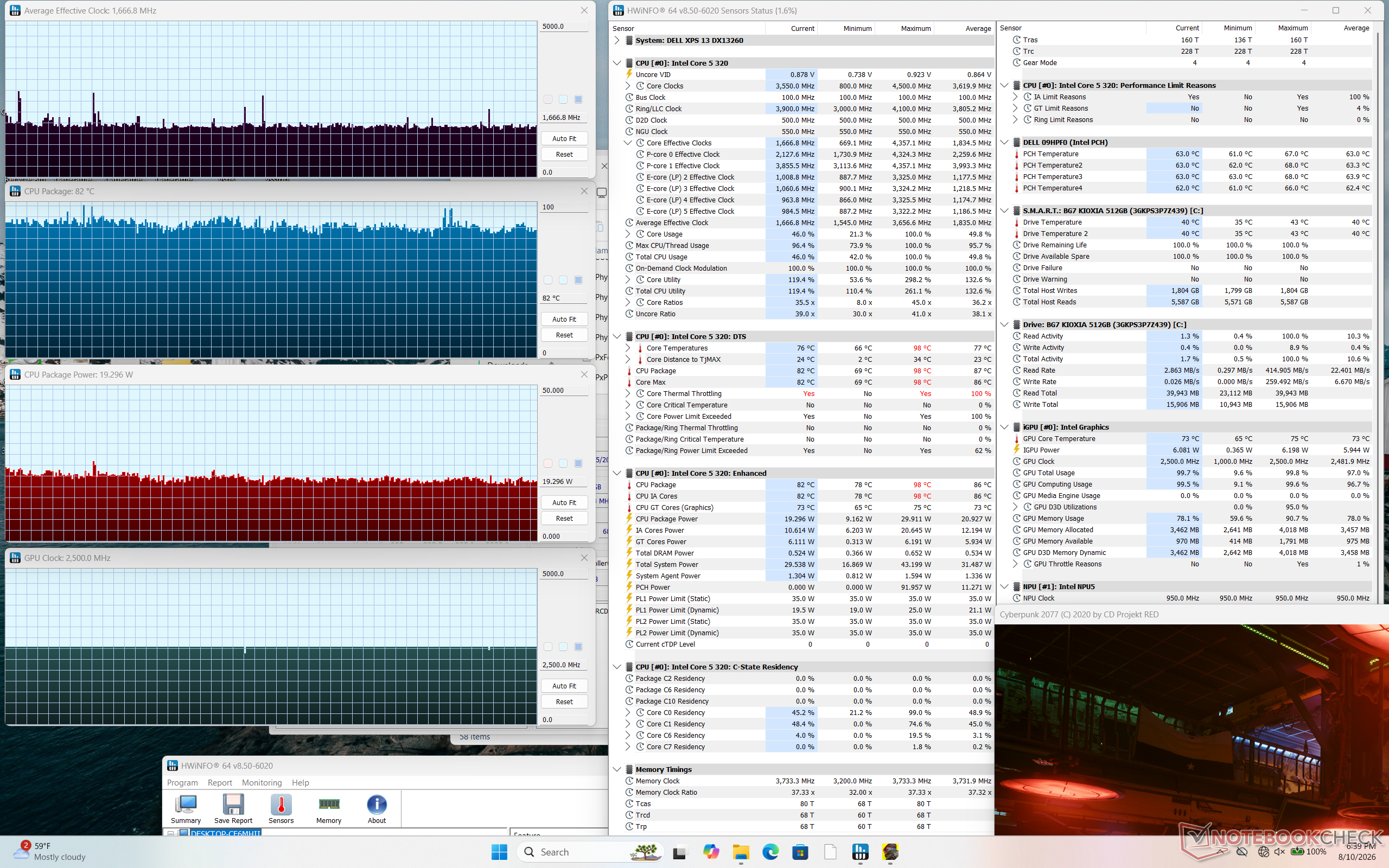The height and width of the screenshot is (868, 1389).
Task: Expand the Core C0 Residency row
Action: pyautogui.click(x=628, y=712)
